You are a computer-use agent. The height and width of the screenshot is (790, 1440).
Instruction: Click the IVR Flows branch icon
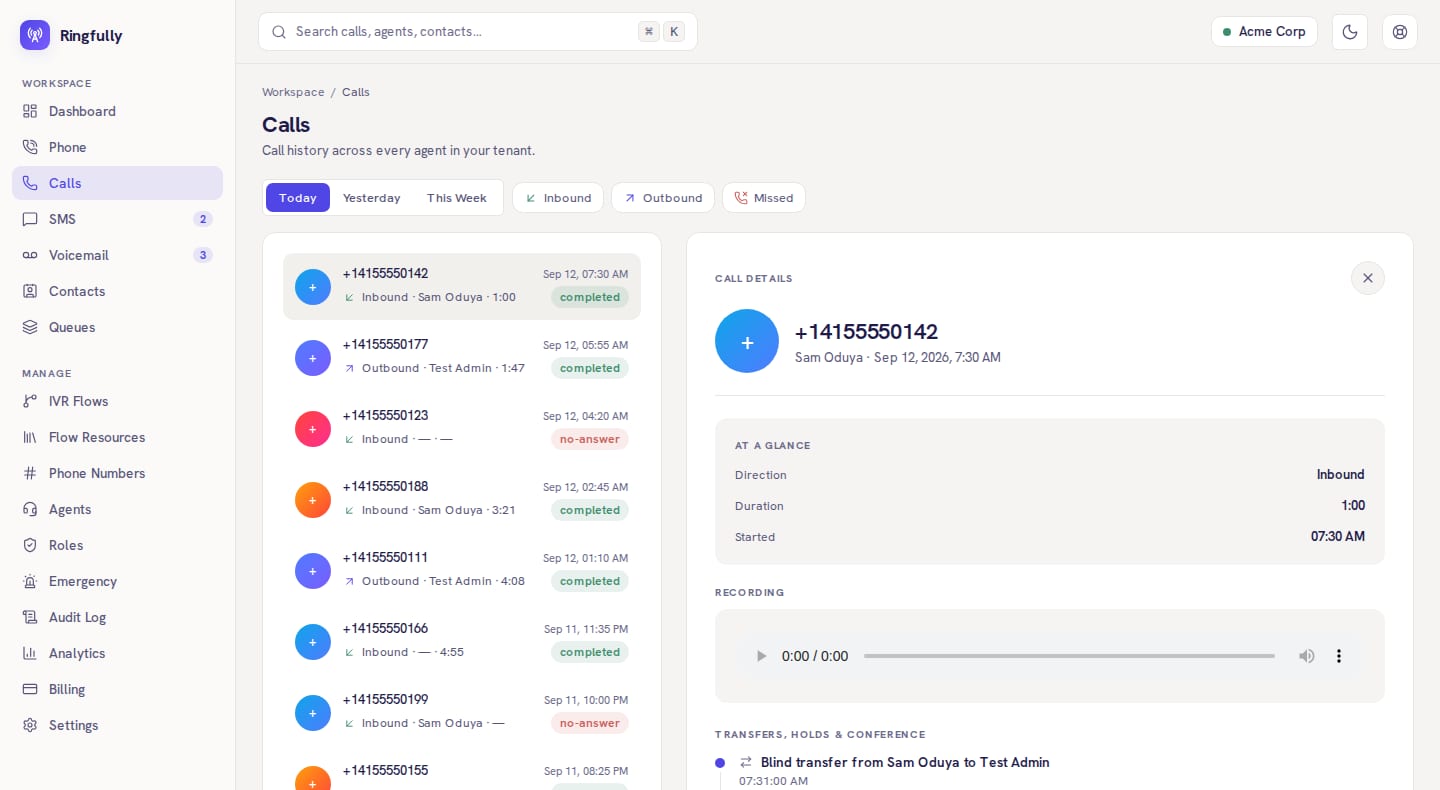pos(30,401)
